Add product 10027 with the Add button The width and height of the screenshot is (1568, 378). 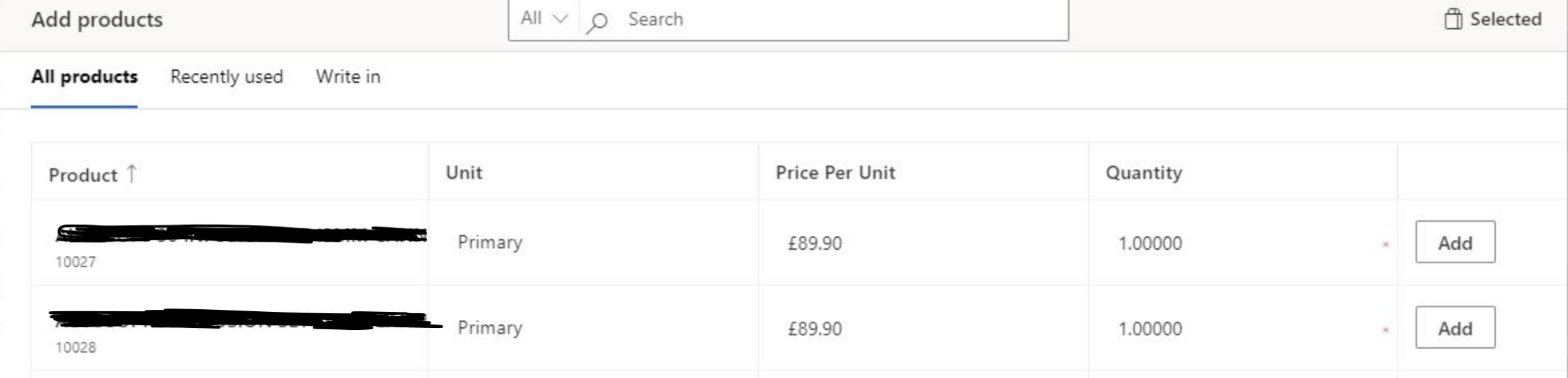click(x=1454, y=242)
